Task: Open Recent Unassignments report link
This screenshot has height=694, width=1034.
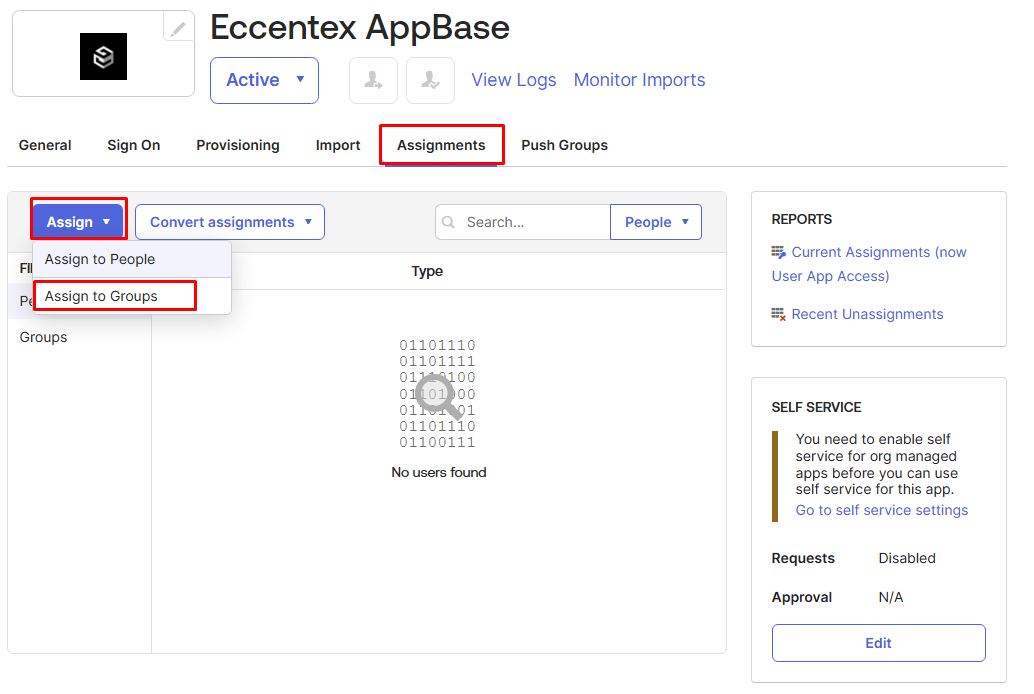Action: [x=868, y=314]
